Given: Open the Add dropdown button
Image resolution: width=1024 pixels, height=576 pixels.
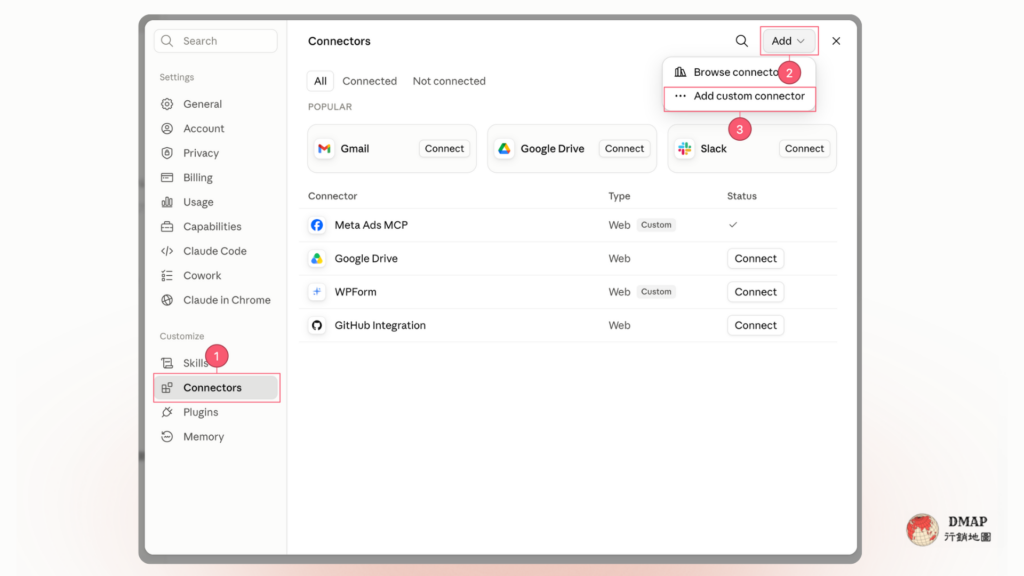Looking at the screenshot, I should tap(788, 41).
